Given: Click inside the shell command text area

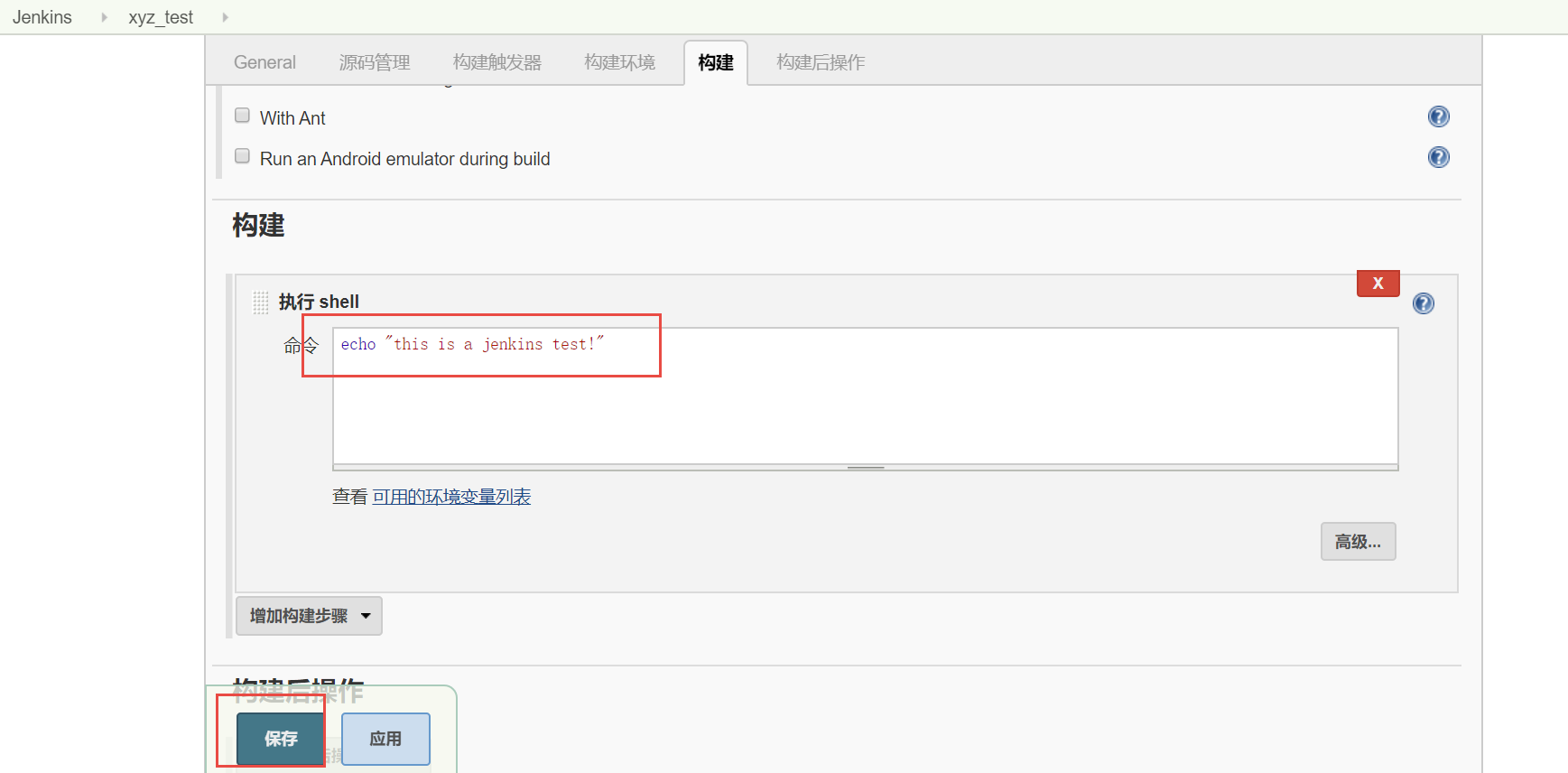Looking at the screenshot, I should click(865, 406).
